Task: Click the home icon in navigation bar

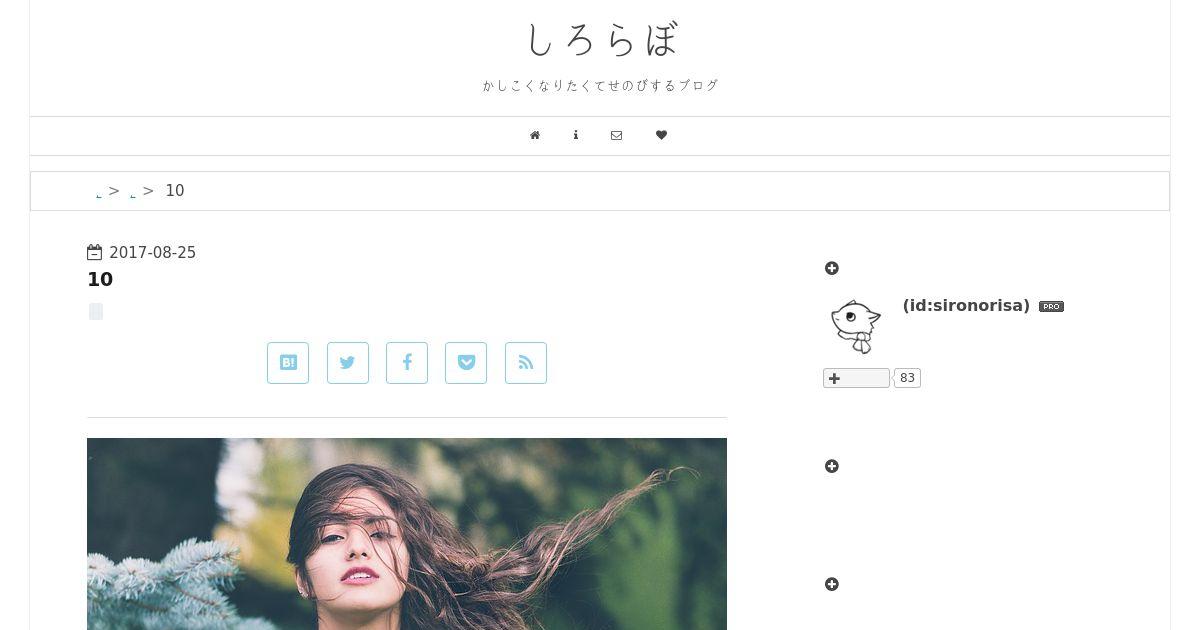Action: (x=535, y=135)
